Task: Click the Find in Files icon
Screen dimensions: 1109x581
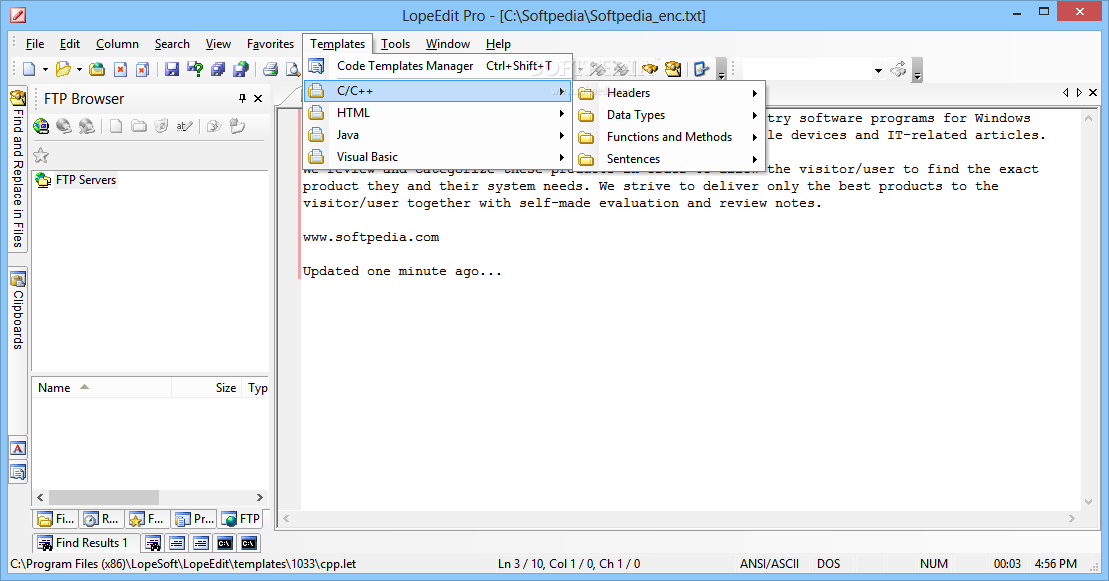Action: click(673, 69)
